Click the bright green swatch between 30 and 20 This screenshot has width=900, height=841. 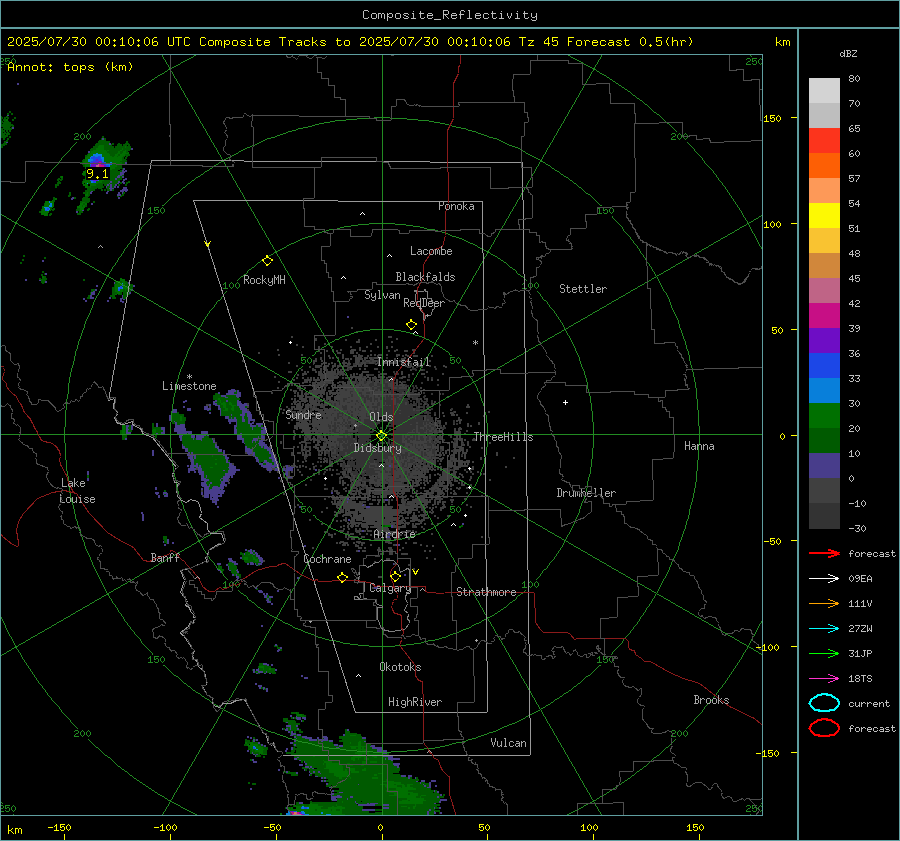tap(824, 415)
